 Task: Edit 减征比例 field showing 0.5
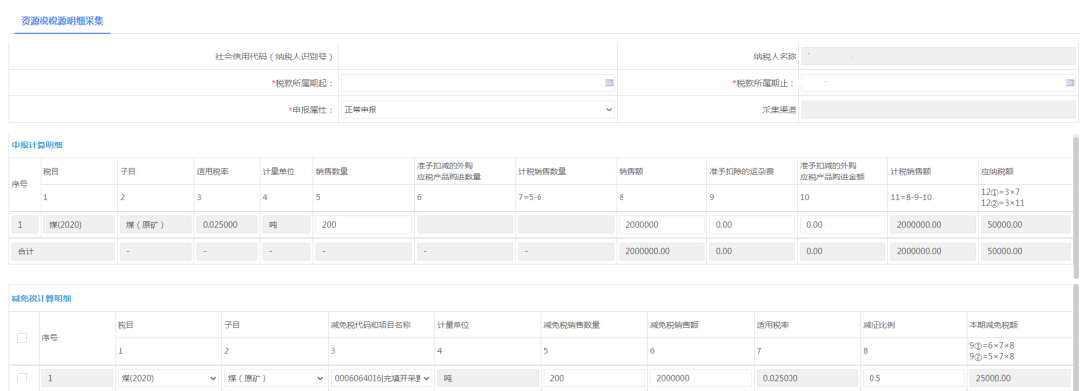click(x=913, y=378)
